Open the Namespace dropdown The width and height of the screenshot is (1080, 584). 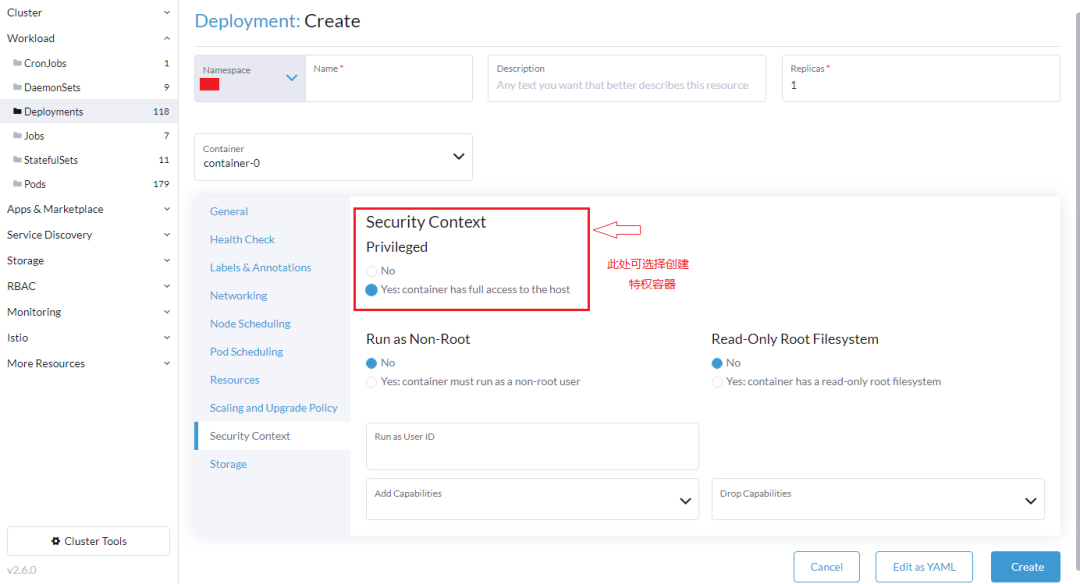click(291, 78)
